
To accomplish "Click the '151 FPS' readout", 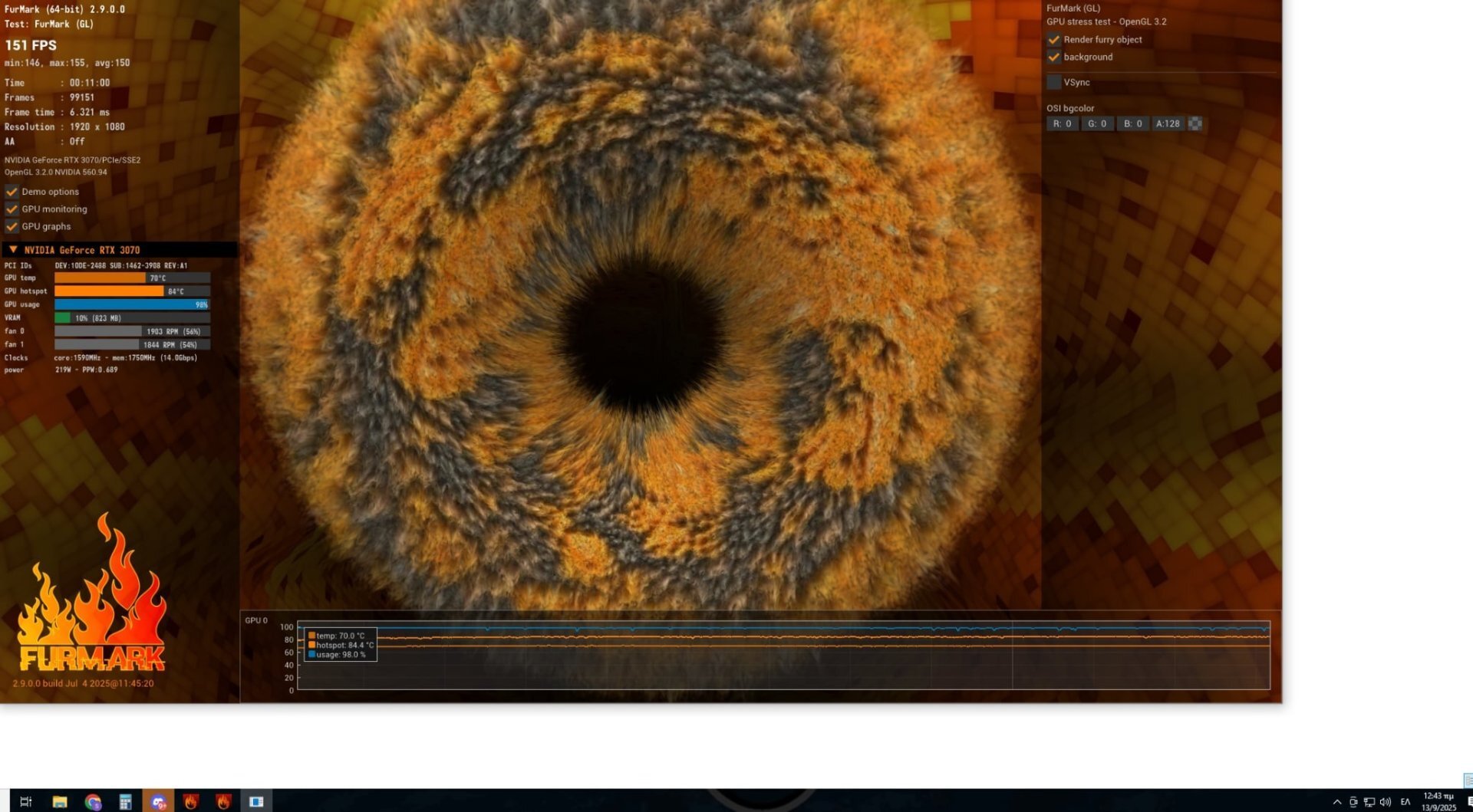I will 31,45.
